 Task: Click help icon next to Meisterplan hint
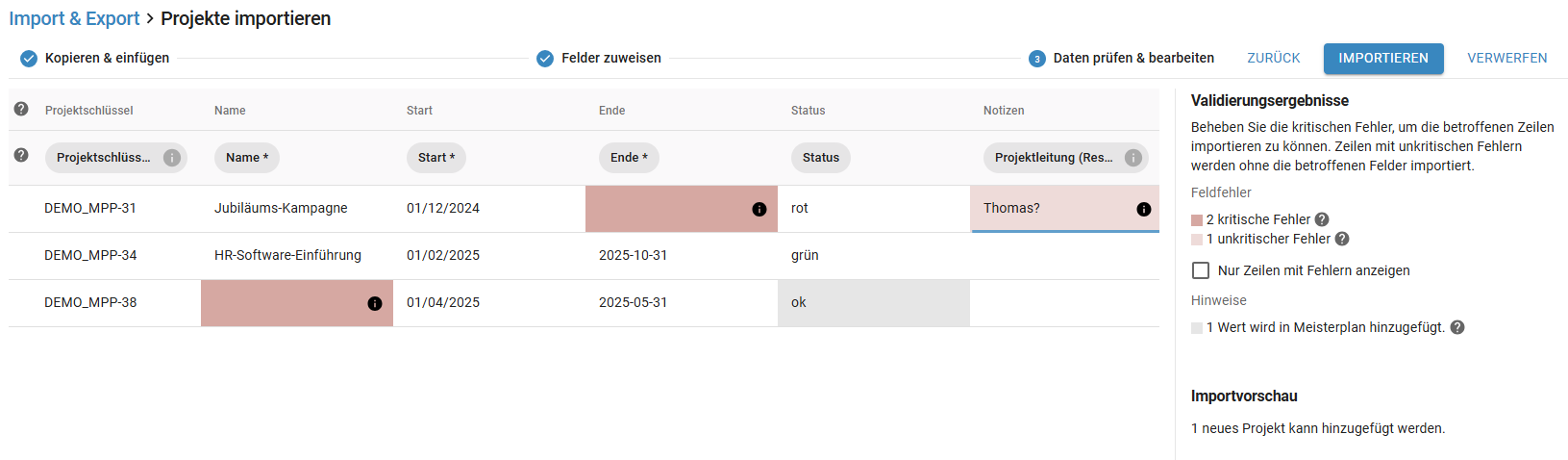coord(1457,327)
